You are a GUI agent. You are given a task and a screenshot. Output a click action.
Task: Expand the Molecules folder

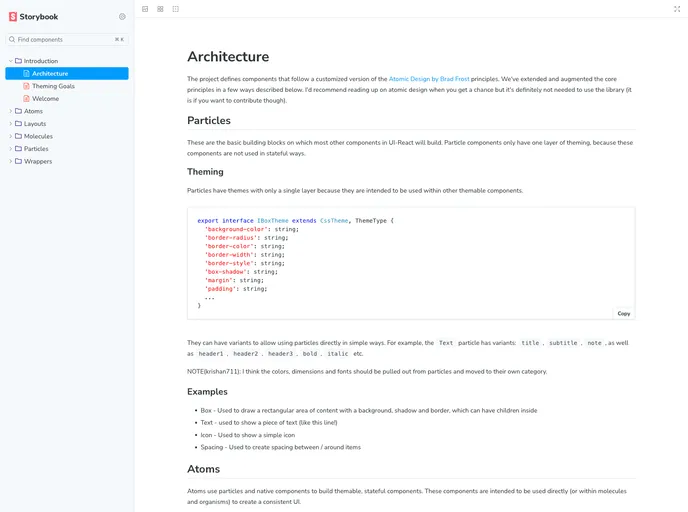[x=11, y=136]
